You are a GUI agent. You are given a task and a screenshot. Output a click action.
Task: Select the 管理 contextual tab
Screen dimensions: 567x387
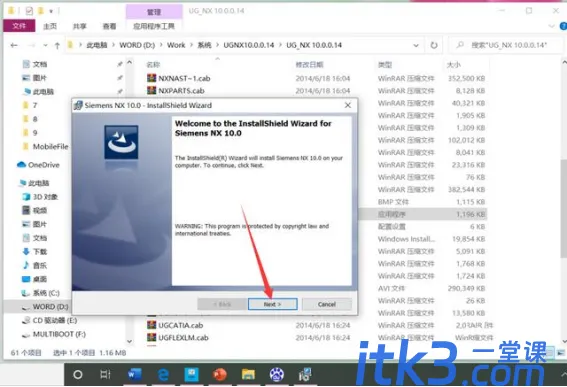click(x=154, y=12)
